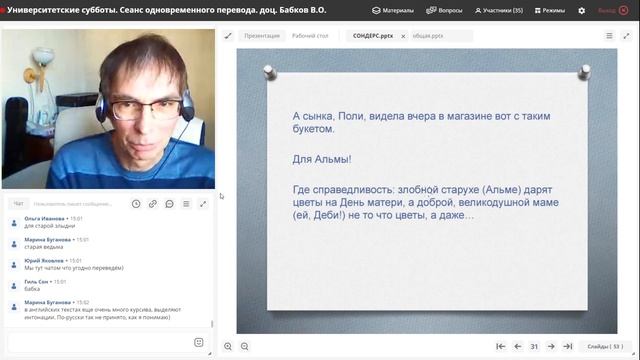Screen dimensions: 640x360
Task: Select the Чат tab
Action: click(18, 204)
